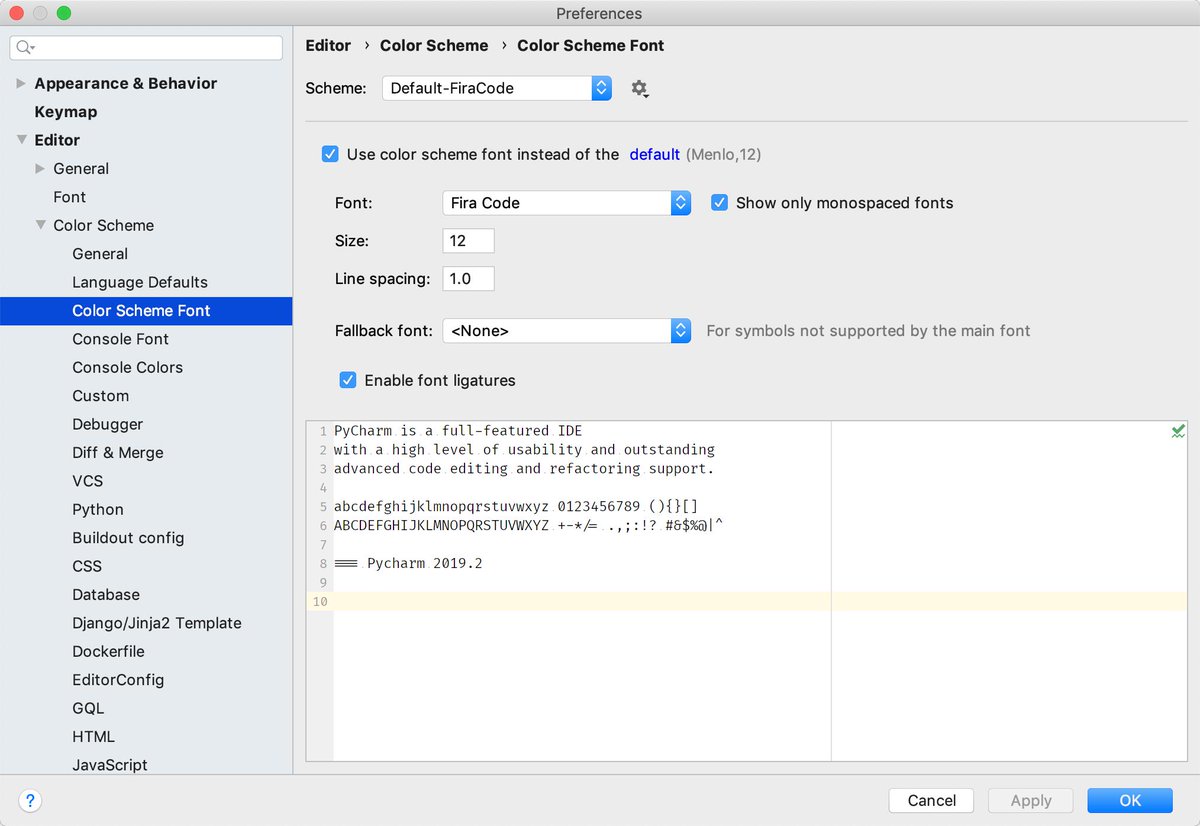Viewport: 1200px width, 826px height.
Task: Click the font Size field
Action: point(468,240)
